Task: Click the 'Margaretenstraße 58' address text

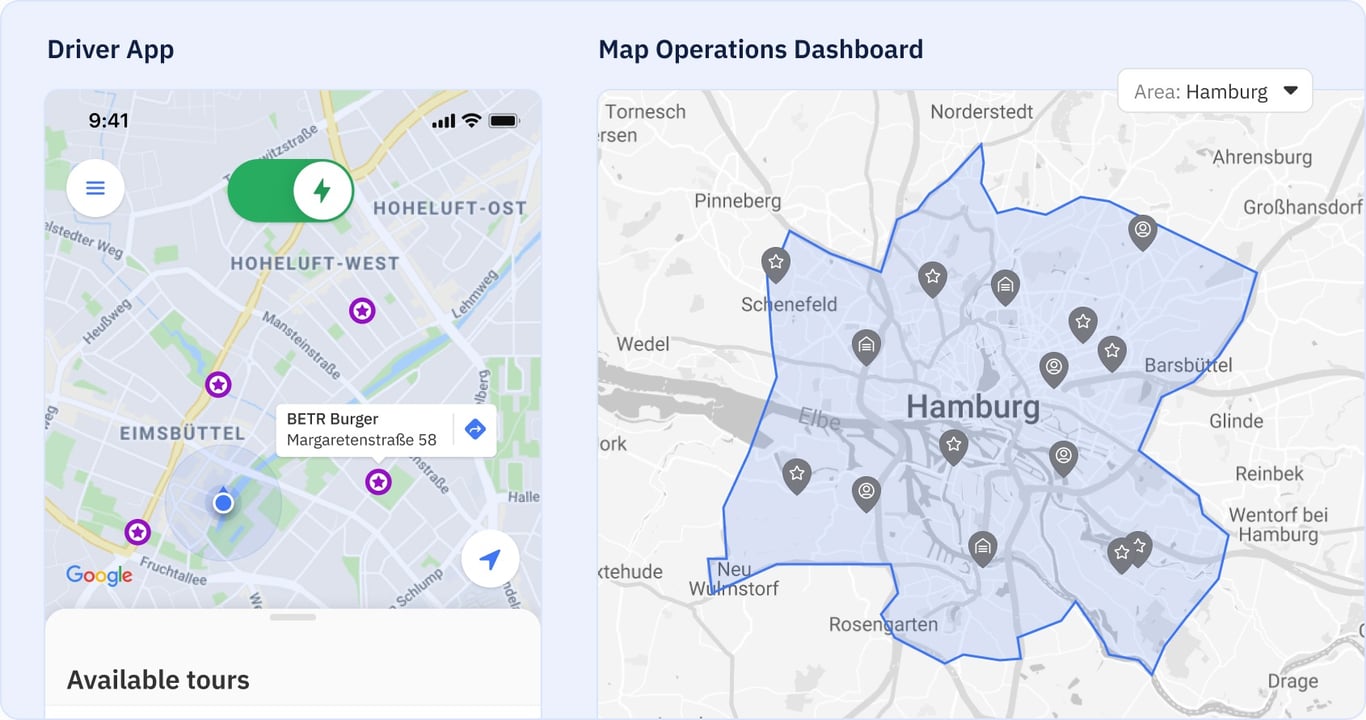Action: 361,440
